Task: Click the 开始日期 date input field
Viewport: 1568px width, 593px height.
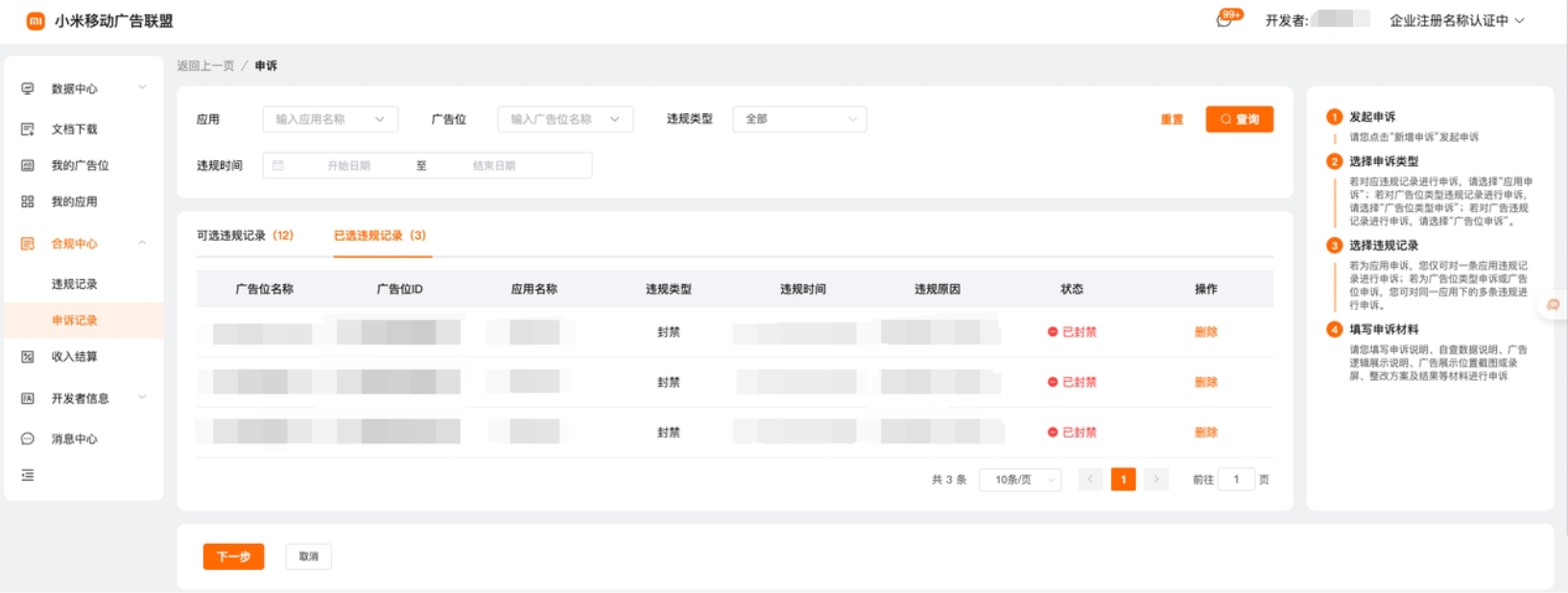Action: [348, 166]
